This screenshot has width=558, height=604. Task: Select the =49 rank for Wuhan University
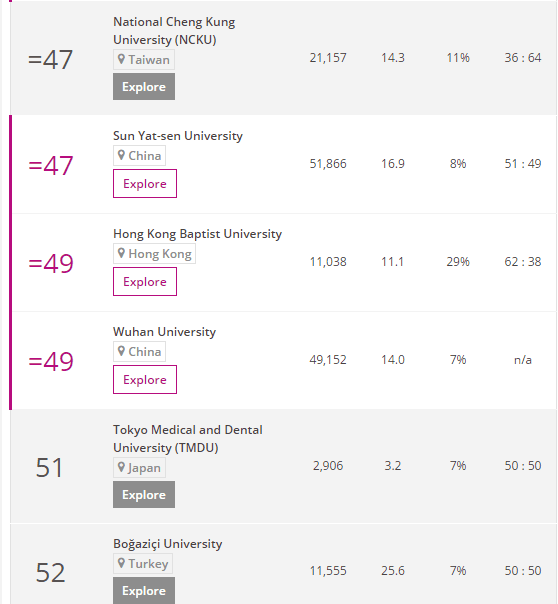point(51,361)
